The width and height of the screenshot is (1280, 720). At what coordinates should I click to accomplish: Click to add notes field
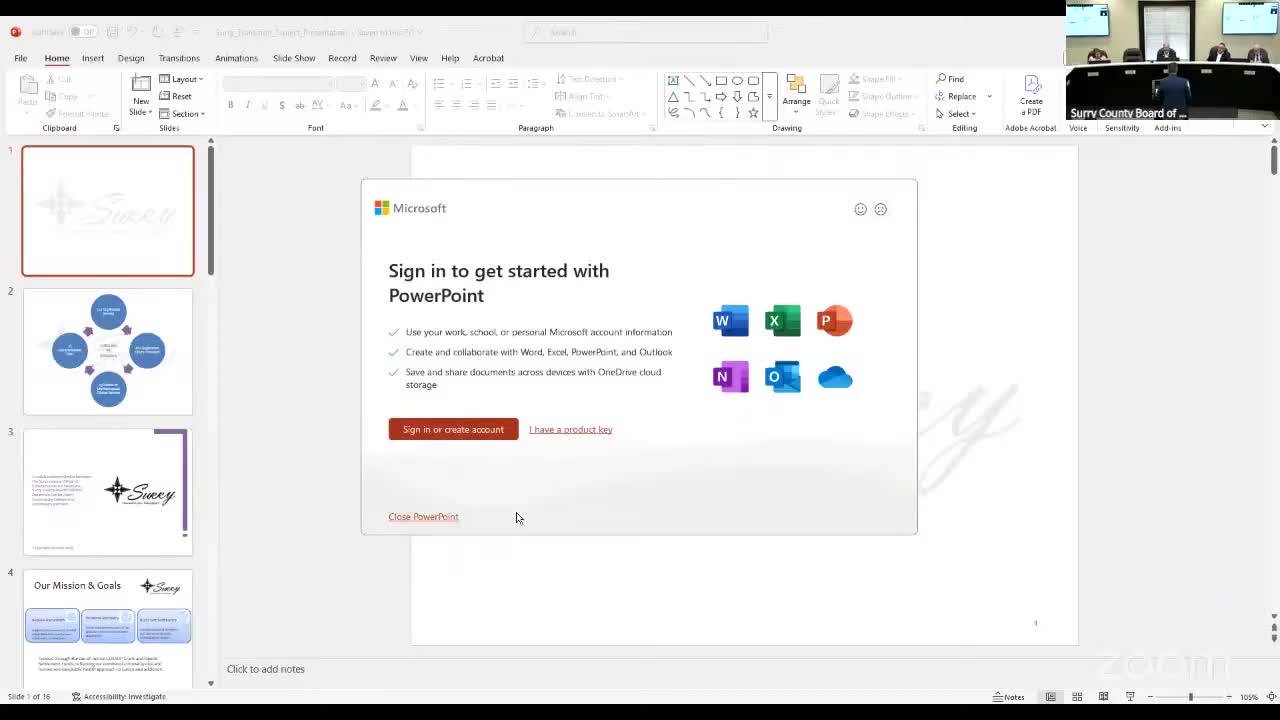(x=266, y=669)
